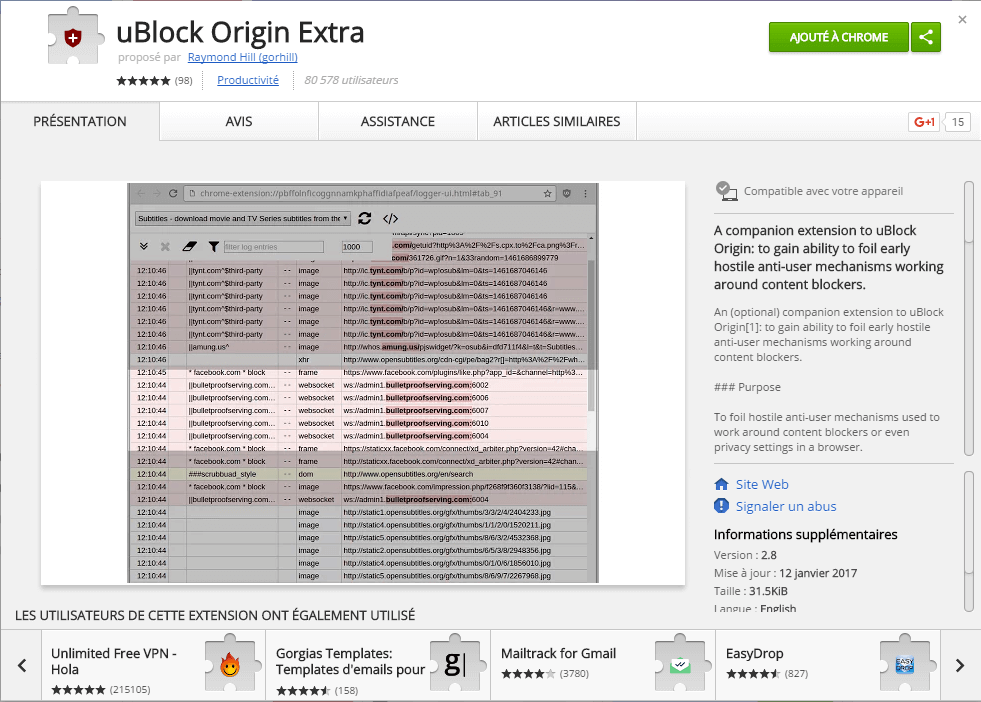Click the share icon button
The height and width of the screenshot is (702, 981).
pyautogui.click(x=925, y=37)
